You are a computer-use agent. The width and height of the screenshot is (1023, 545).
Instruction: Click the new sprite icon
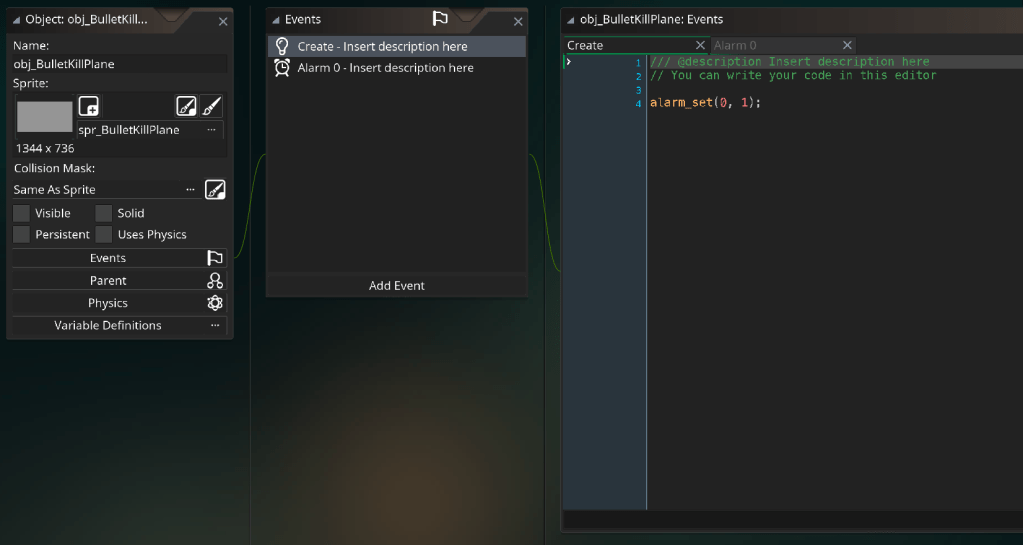(x=89, y=106)
